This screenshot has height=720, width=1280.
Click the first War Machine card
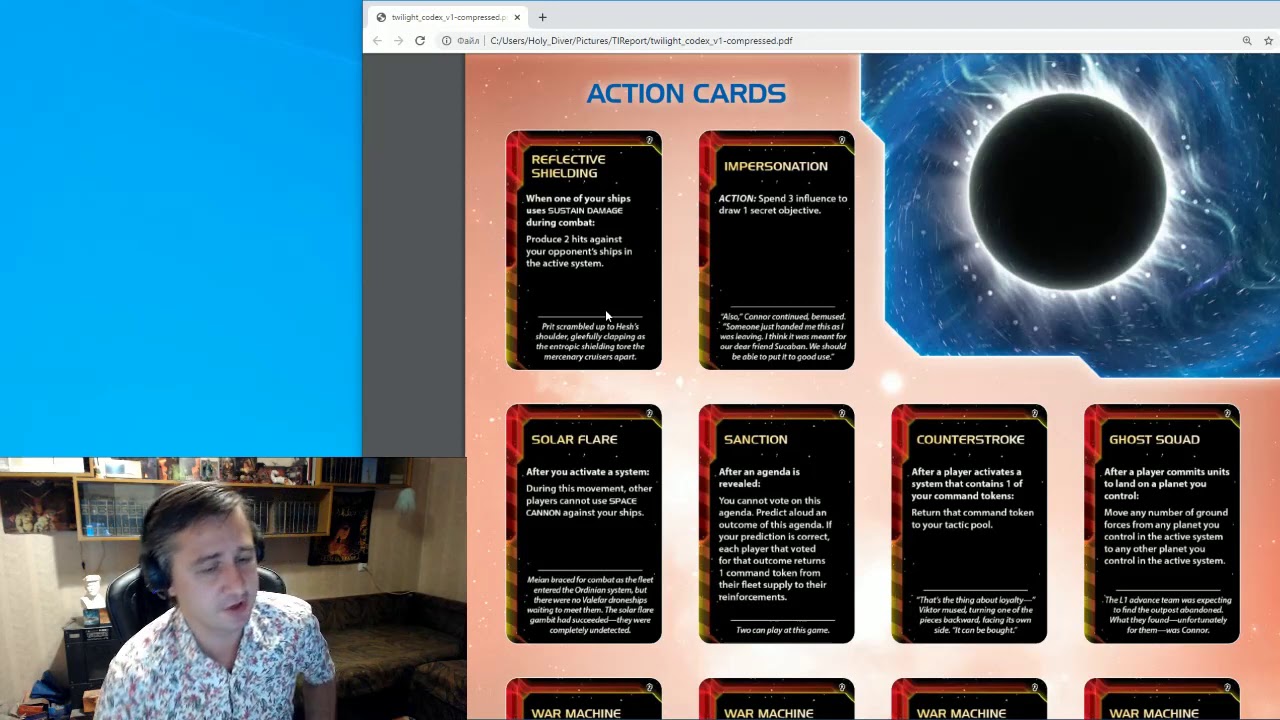coord(584,700)
